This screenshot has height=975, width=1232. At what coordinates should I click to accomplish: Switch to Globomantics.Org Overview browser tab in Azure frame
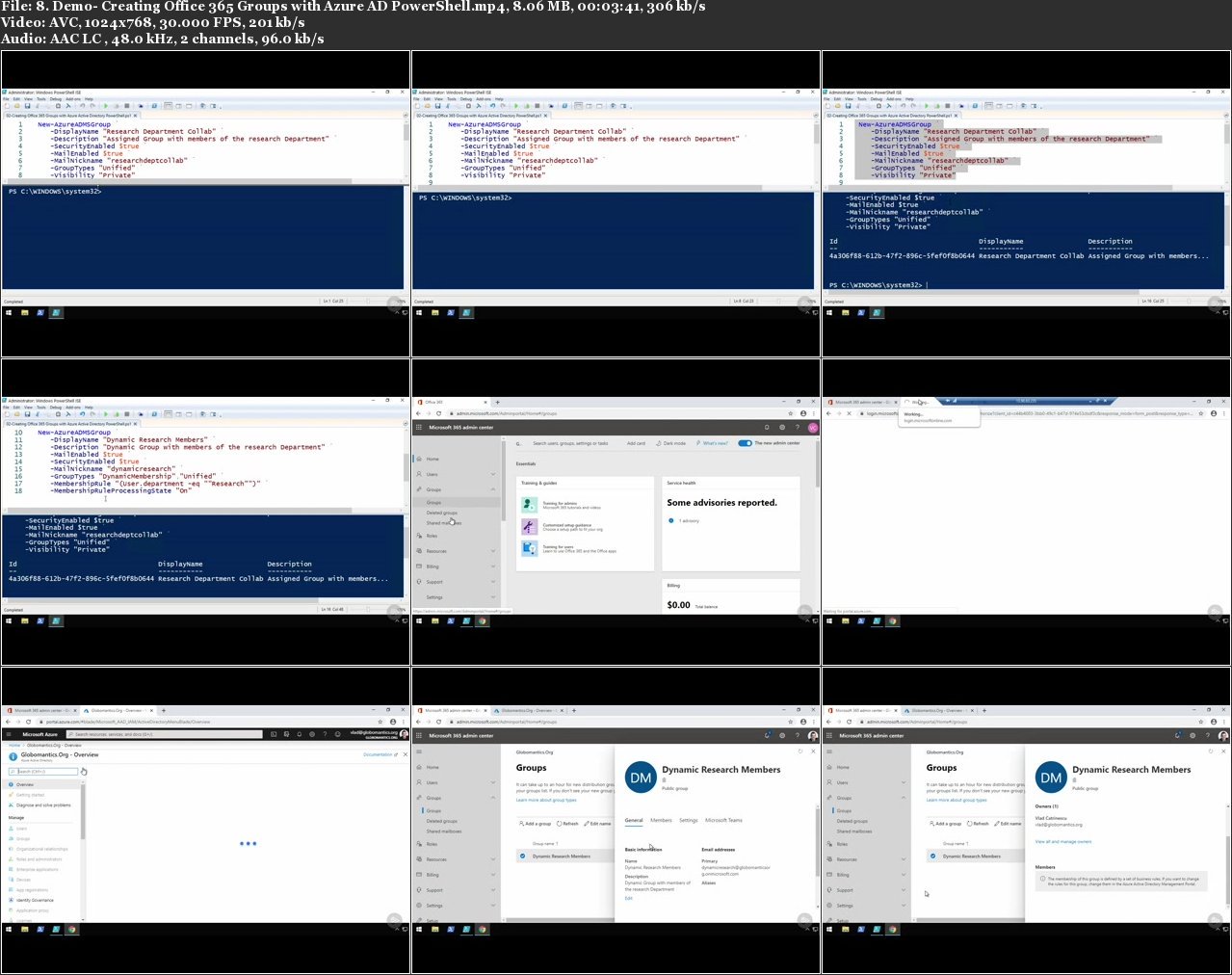[x=118, y=710]
